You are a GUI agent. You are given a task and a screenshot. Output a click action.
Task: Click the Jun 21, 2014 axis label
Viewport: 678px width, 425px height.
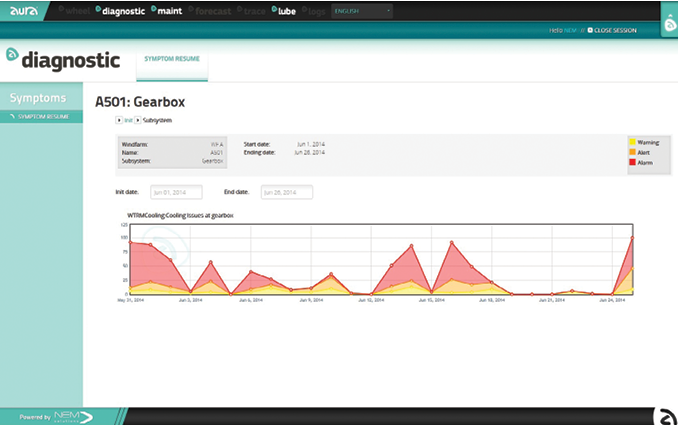tap(551, 300)
